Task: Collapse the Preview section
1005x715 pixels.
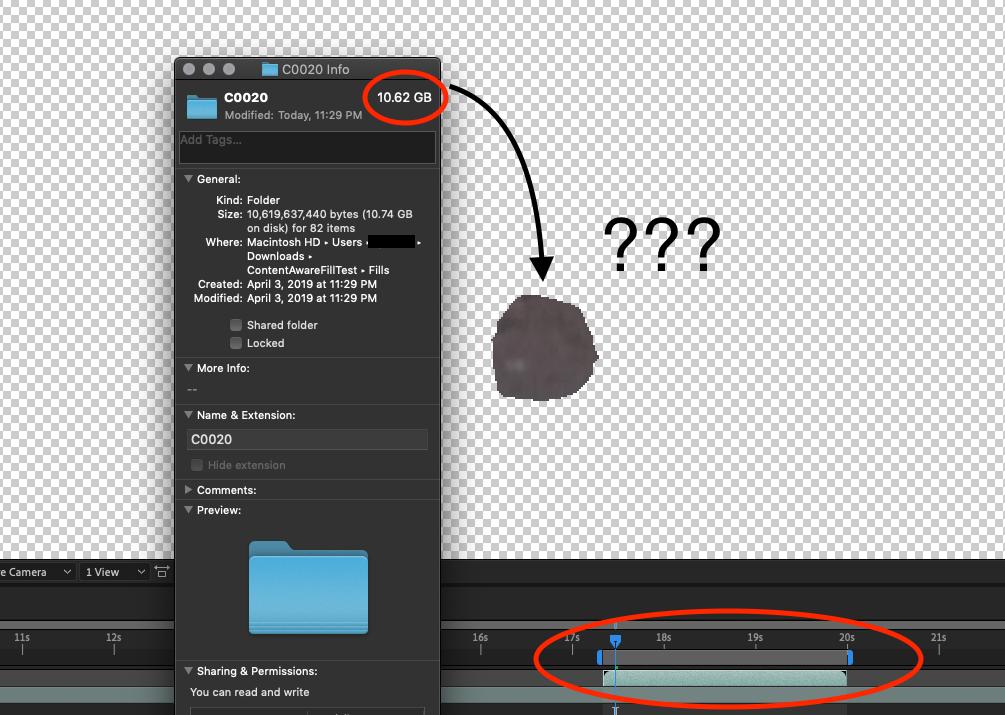Action: [x=188, y=510]
